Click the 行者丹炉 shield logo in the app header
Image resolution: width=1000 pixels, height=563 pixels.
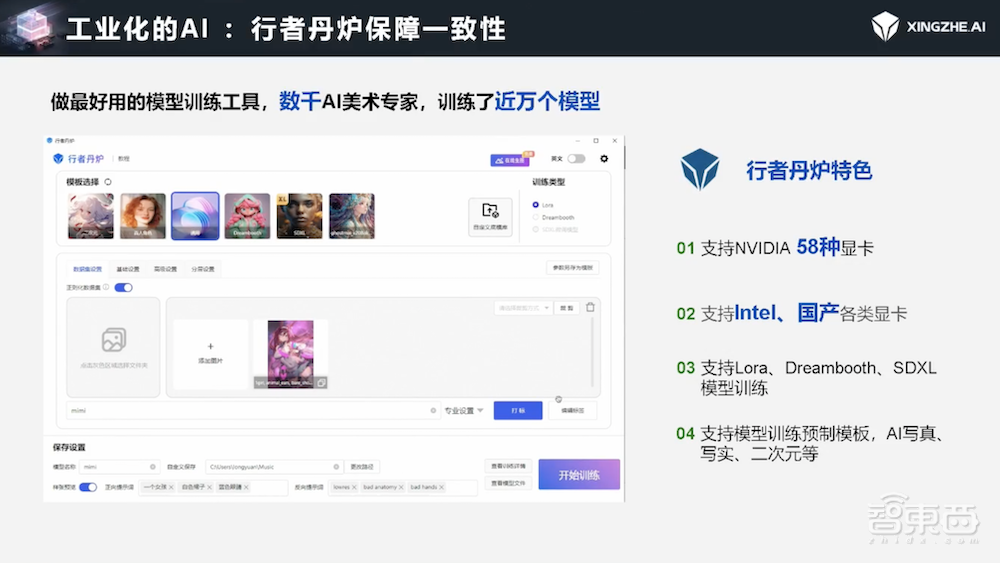click(x=58, y=159)
